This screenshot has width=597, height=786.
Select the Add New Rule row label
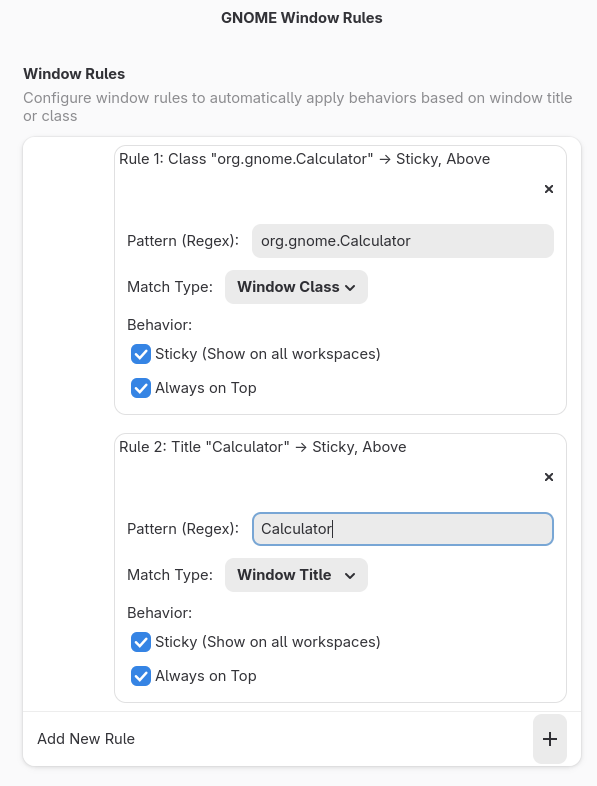tap(86, 739)
